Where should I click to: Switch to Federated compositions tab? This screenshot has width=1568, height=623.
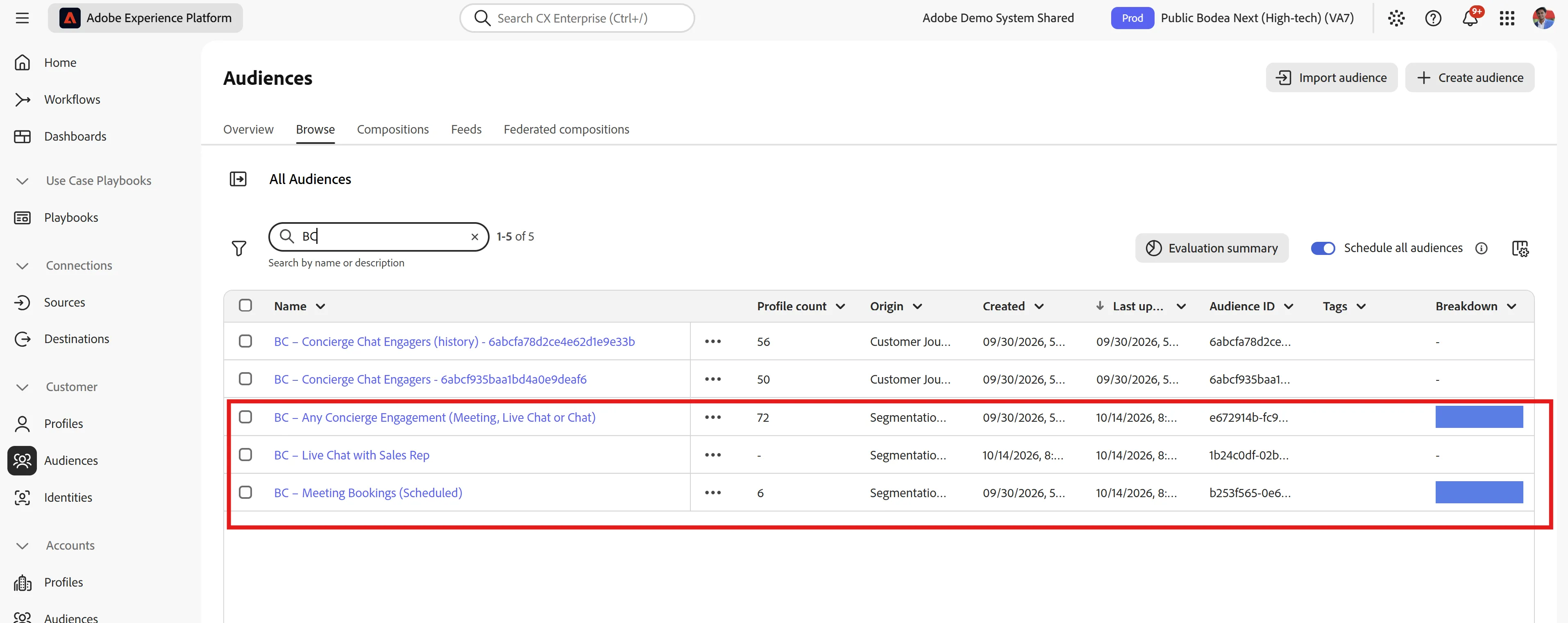(x=566, y=129)
